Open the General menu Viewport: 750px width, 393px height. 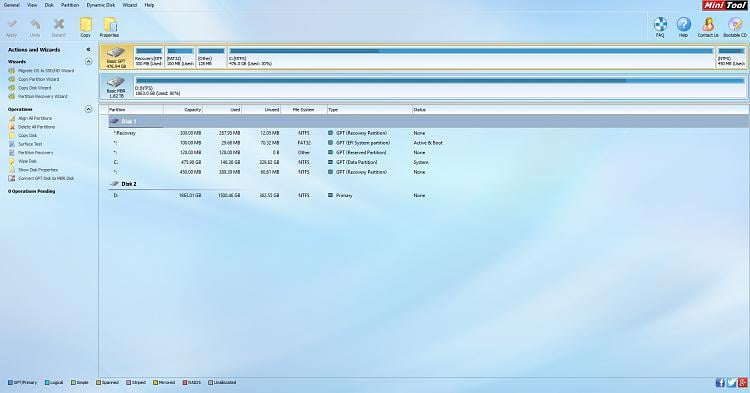click(x=11, y=5)
